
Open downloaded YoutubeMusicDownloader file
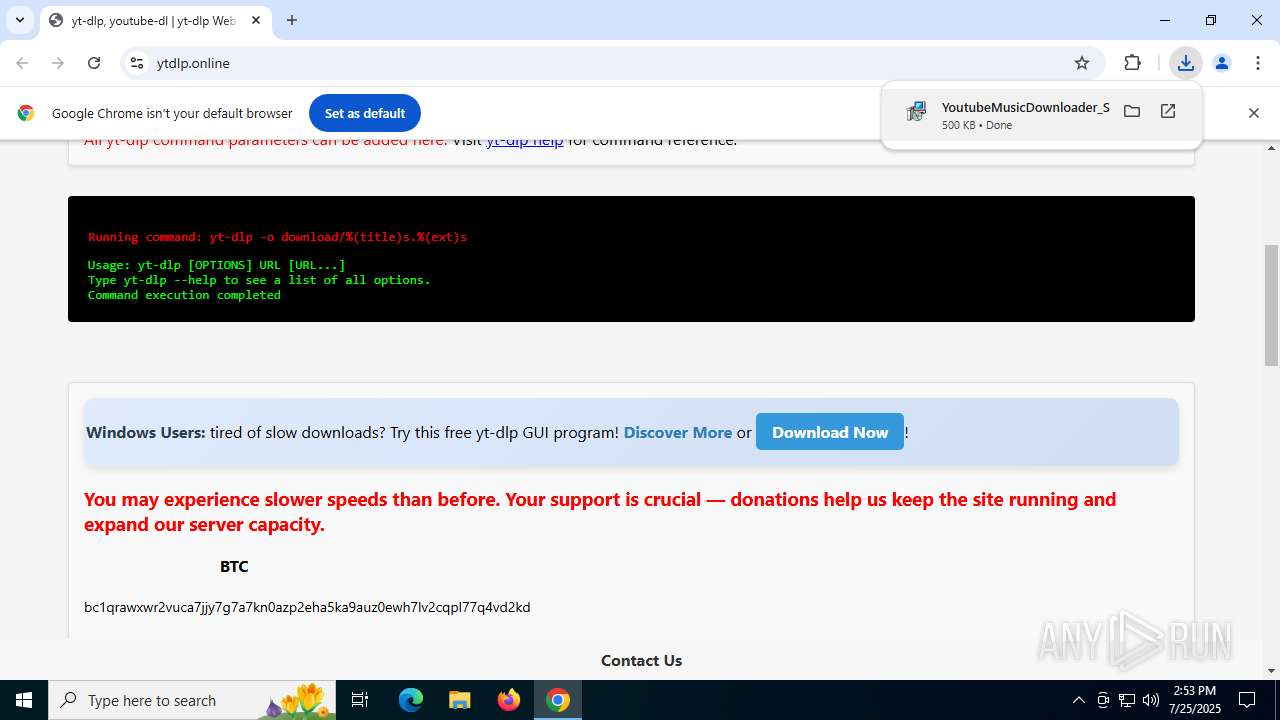[1025, 108]
